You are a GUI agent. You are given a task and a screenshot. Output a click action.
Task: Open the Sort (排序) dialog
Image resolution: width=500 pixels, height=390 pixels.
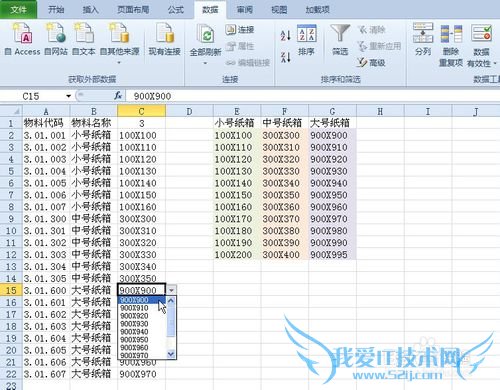(x=306, y=39)
